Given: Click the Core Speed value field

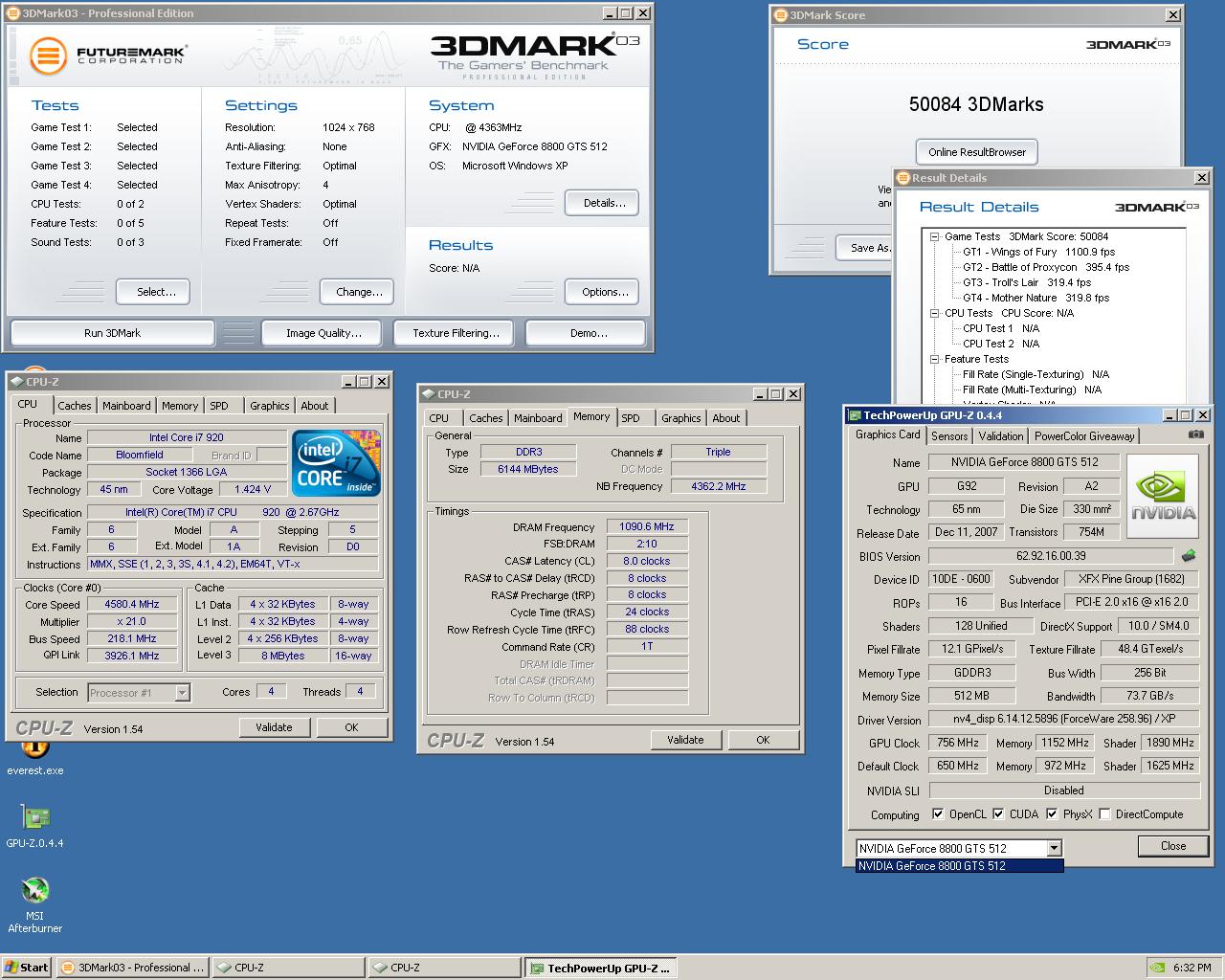Looking at the screenshot, I should coord(132,604).
